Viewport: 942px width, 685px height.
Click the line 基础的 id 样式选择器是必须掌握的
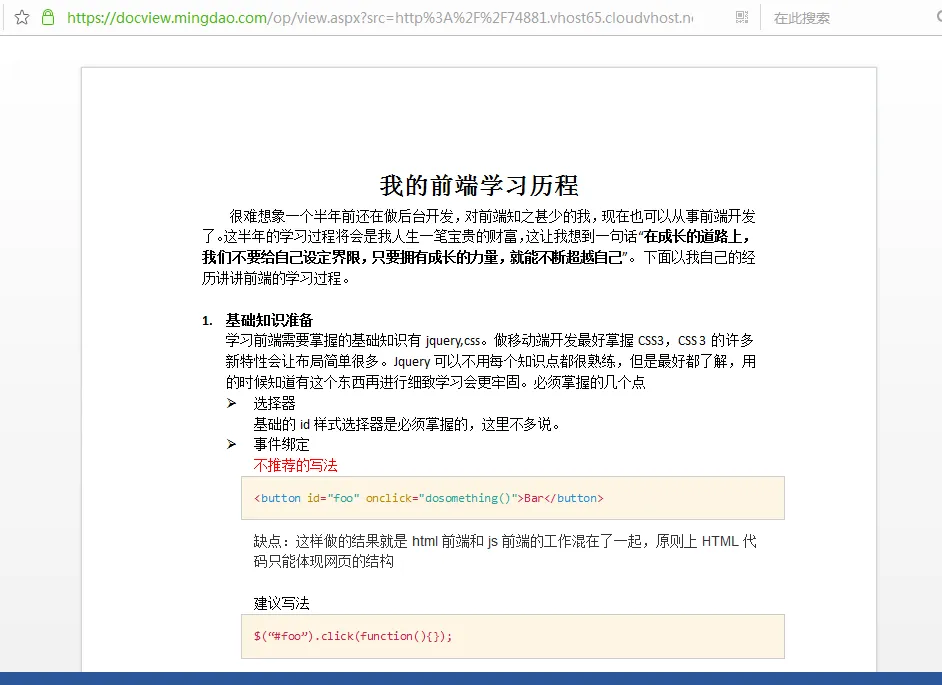click(407, 424)
